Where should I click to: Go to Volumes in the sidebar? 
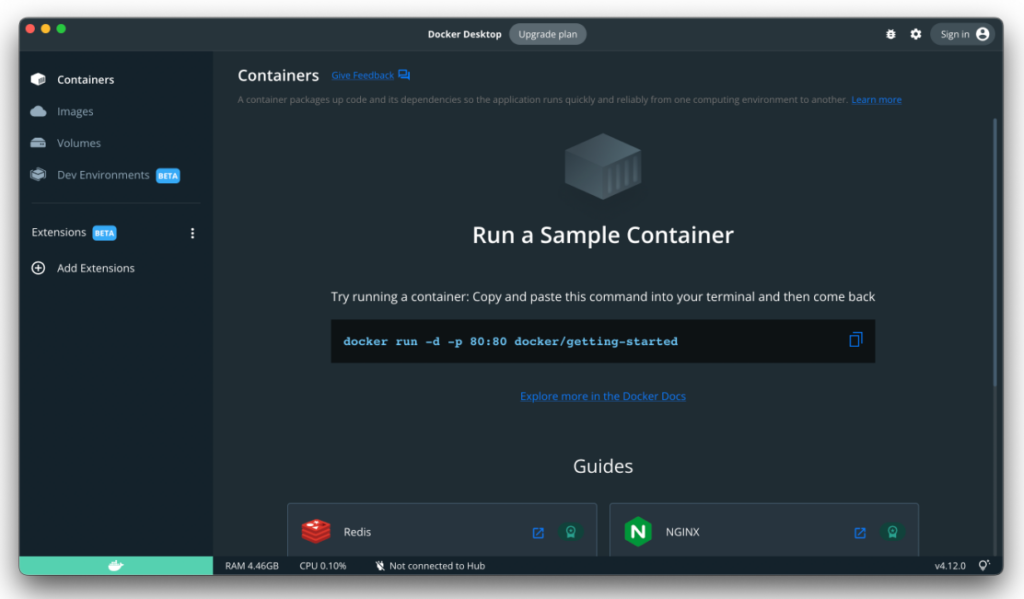78,143
